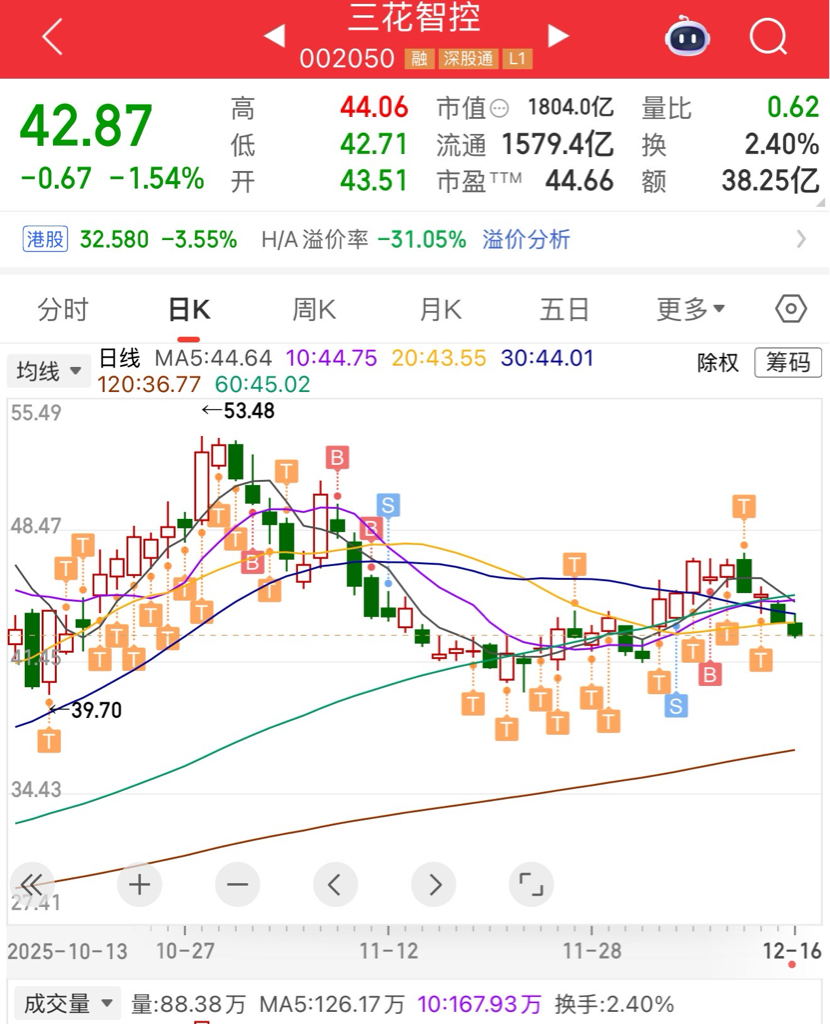Switch to 五日 tab

point(565,310)
